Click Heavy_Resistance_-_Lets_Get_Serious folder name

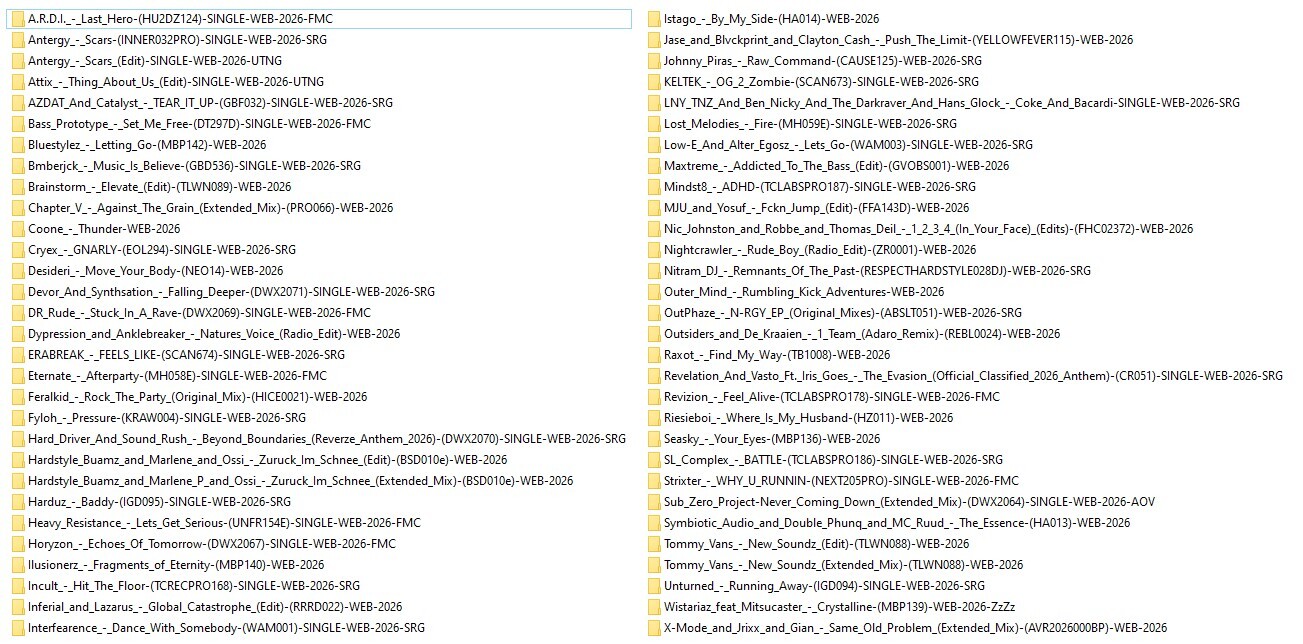point(224,523)
